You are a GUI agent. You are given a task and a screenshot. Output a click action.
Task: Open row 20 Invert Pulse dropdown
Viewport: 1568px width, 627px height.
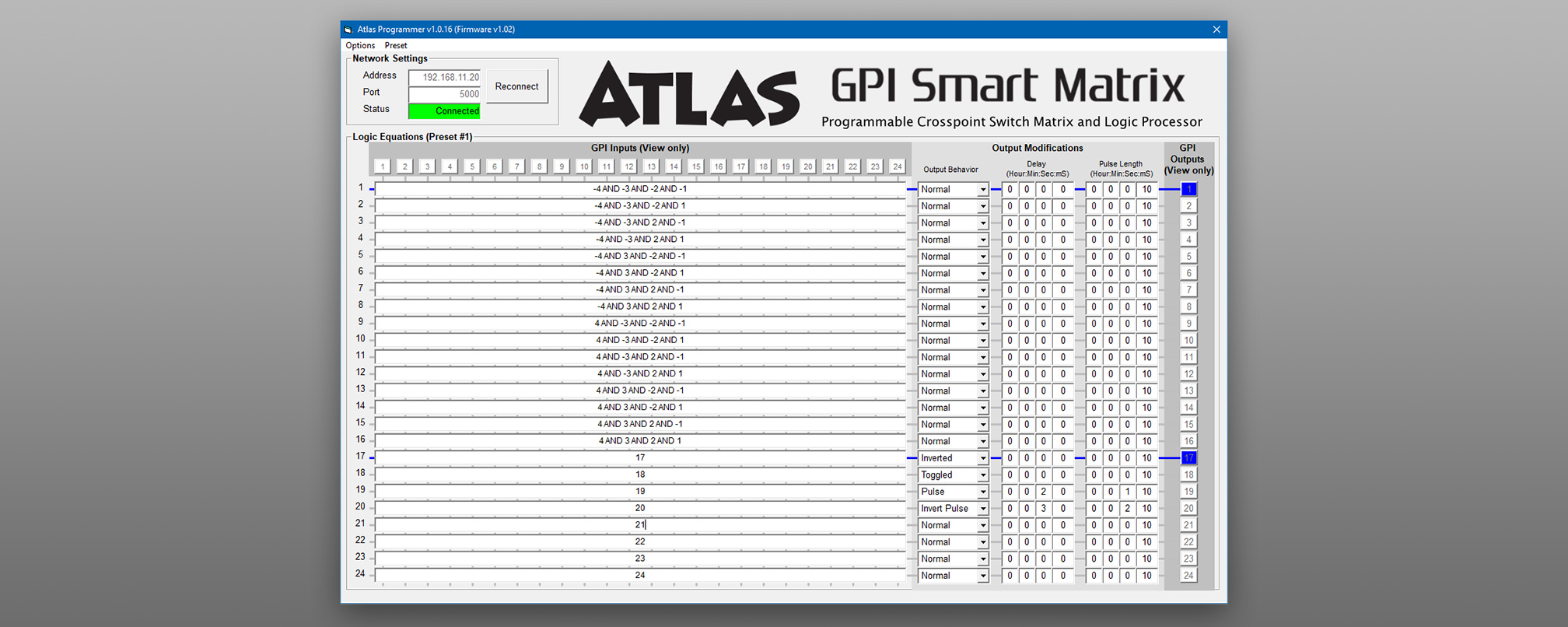953,509
